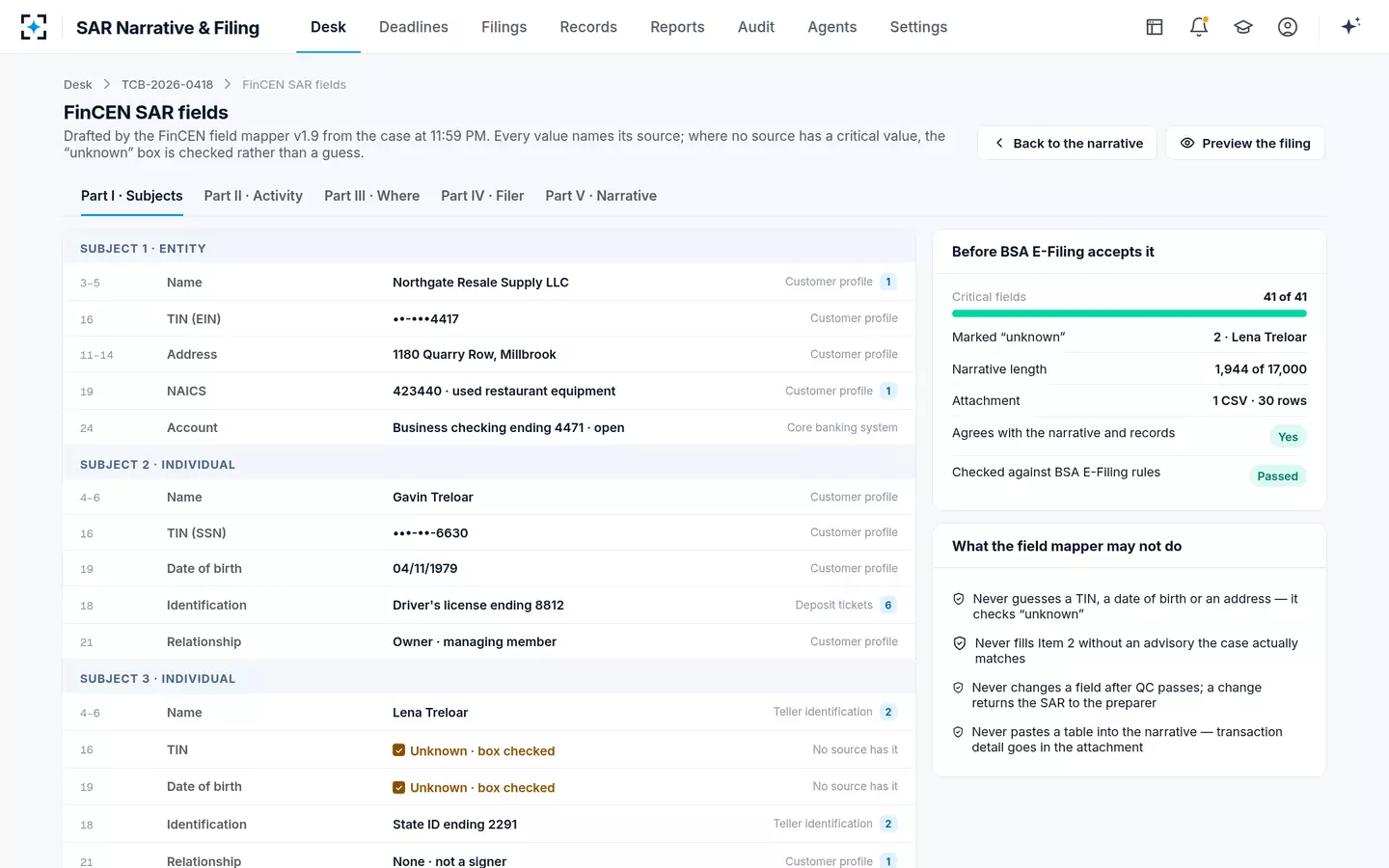Switch to Part V · Narrative tab
This screenshot has width=1389, height=868.
coord(601,196)
